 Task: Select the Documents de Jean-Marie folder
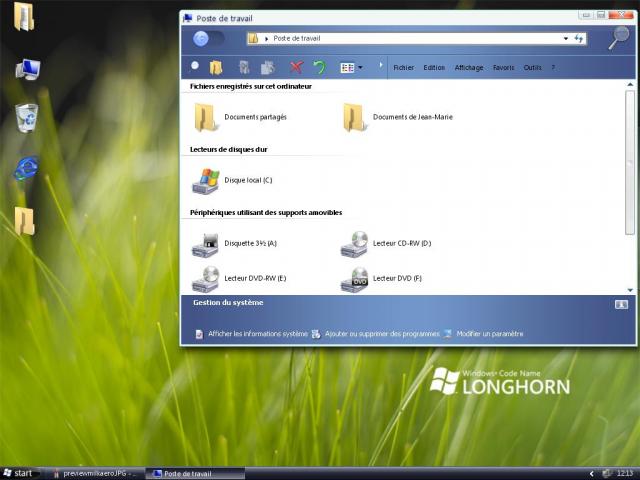click(398, 117)
